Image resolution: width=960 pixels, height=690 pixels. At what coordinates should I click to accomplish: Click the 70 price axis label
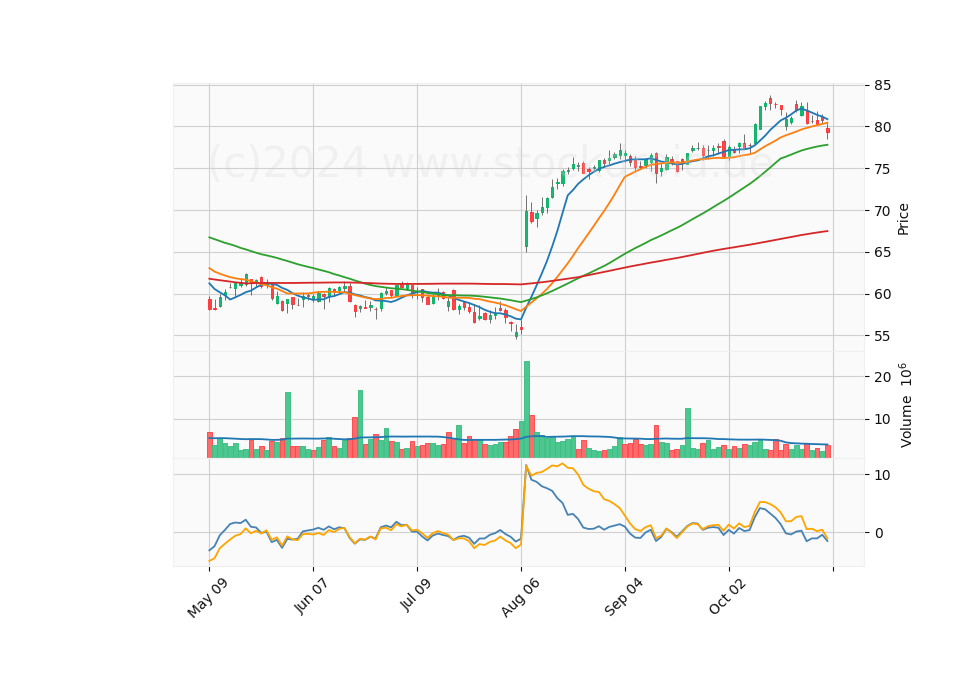coord(882,211)
